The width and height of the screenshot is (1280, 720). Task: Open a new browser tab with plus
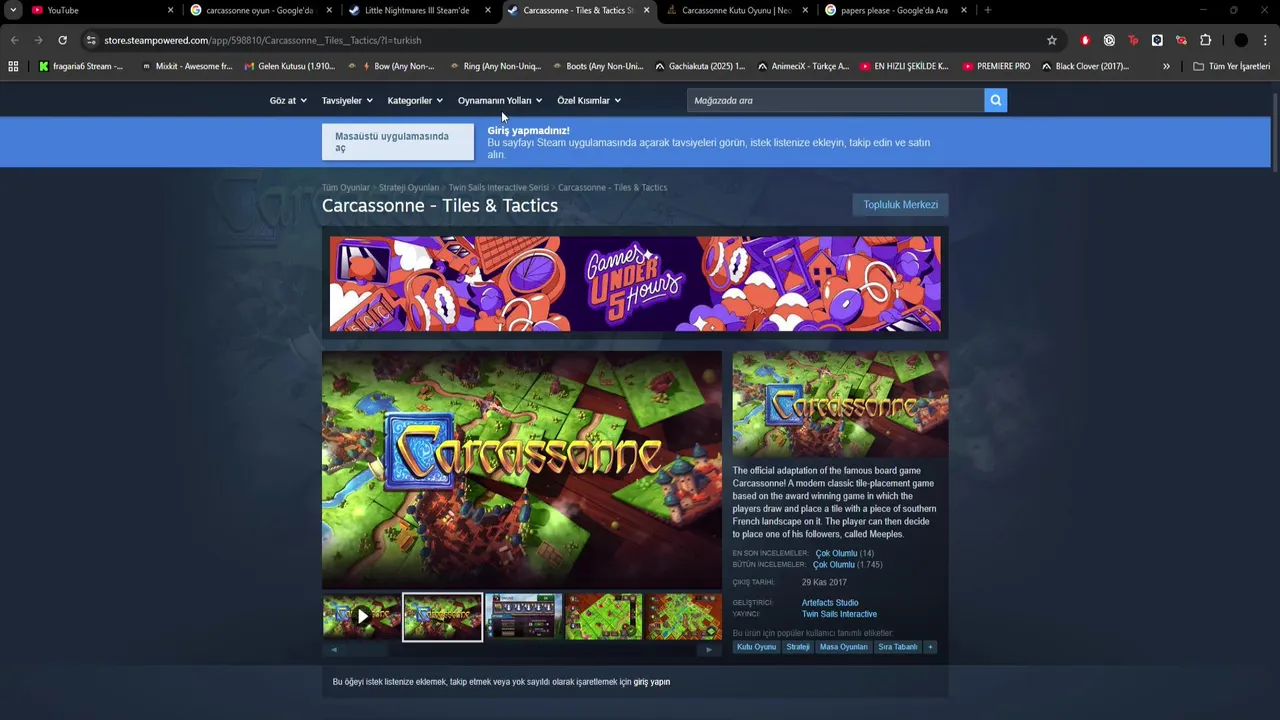[x=988, y=10]
